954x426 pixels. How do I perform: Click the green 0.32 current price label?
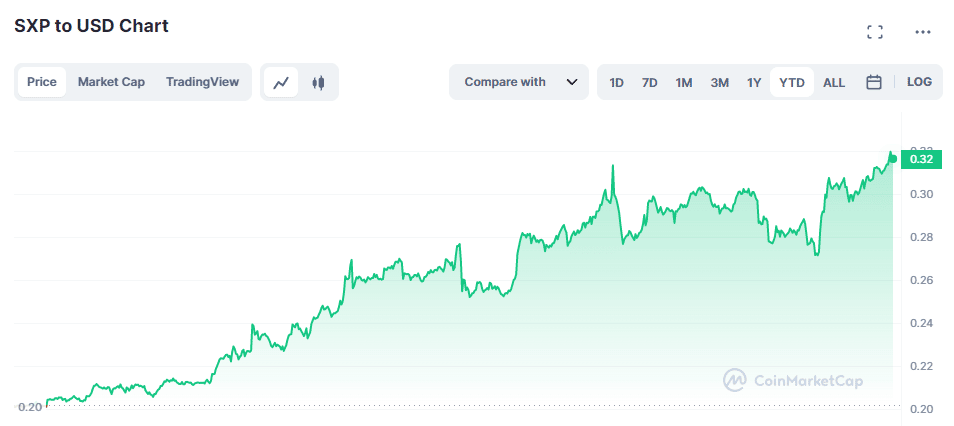click(921, 159)
